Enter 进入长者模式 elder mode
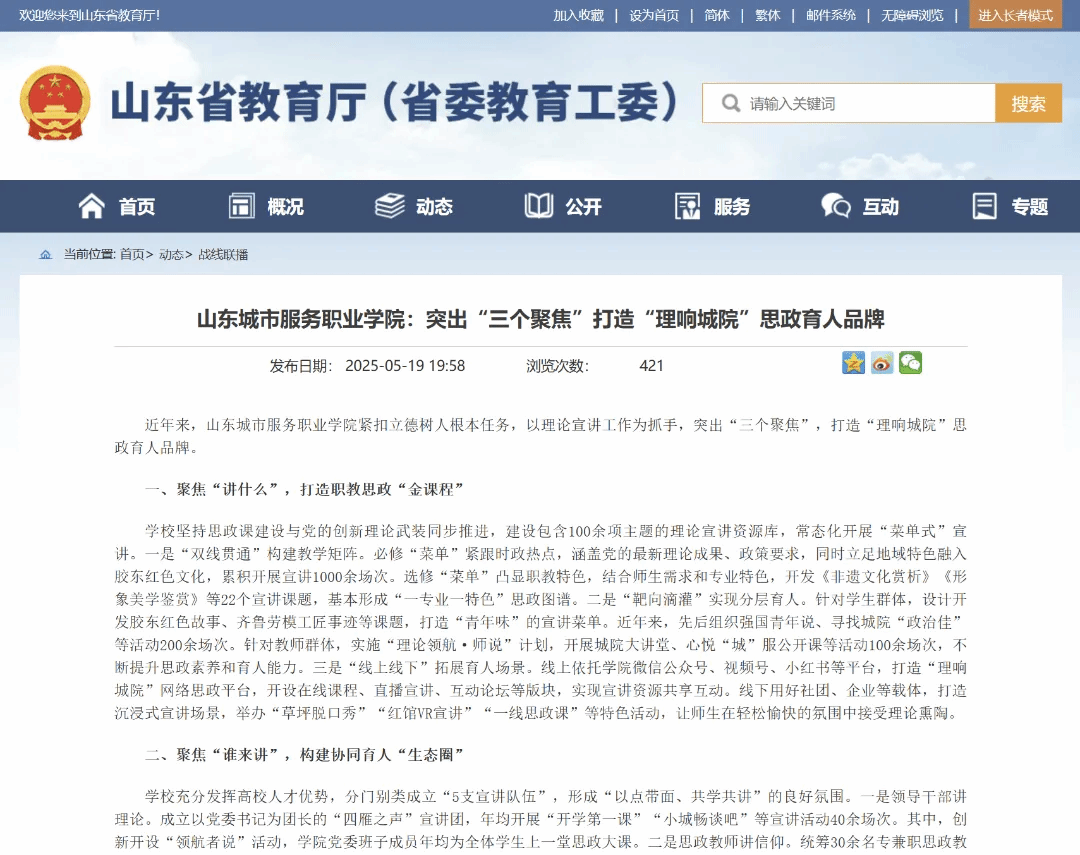The height and width of the screenshot is (855, 1080). click(1015, 15)
